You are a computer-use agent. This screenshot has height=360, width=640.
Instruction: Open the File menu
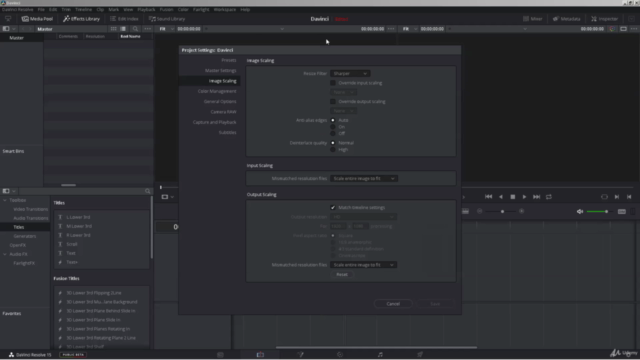(x=41, y=9)
